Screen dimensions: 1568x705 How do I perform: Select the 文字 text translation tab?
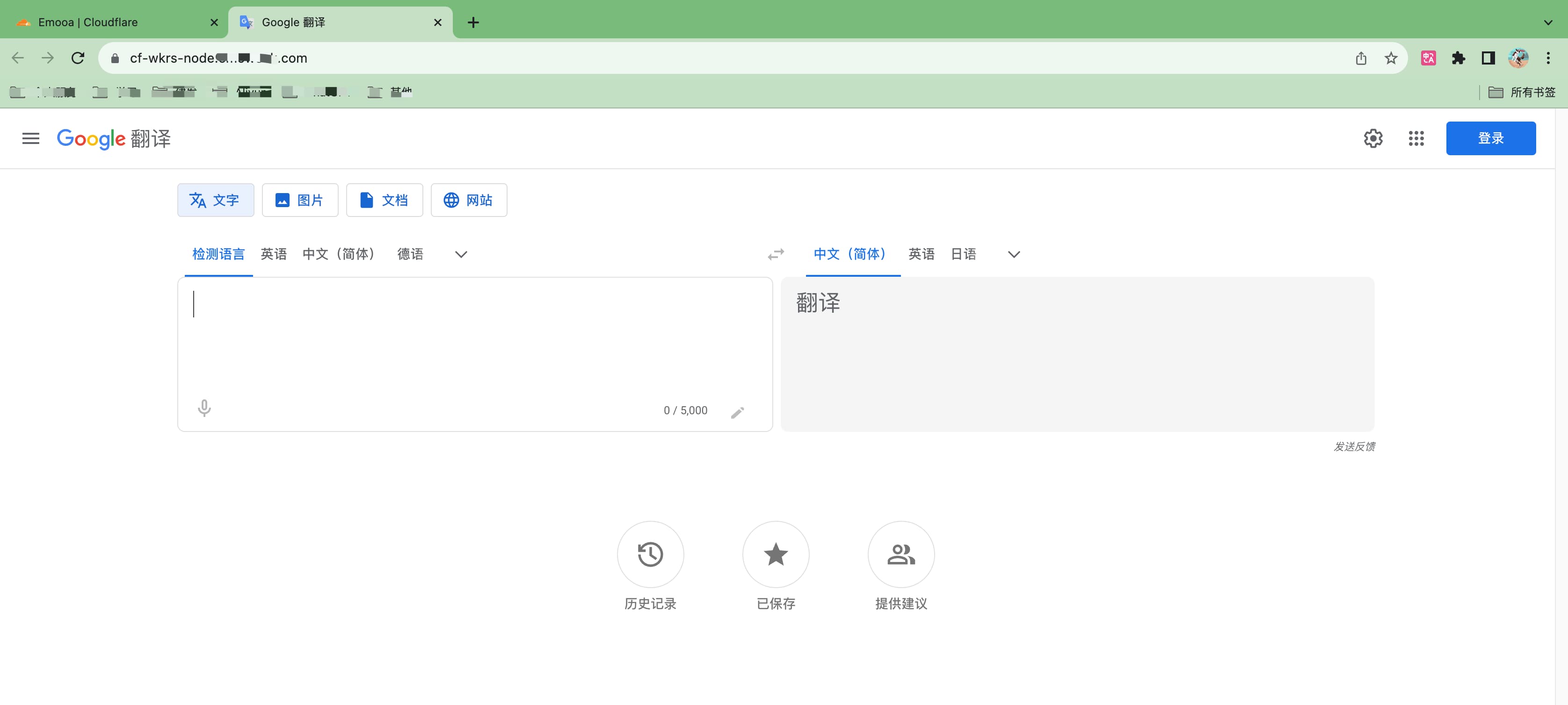coord(216,200)
